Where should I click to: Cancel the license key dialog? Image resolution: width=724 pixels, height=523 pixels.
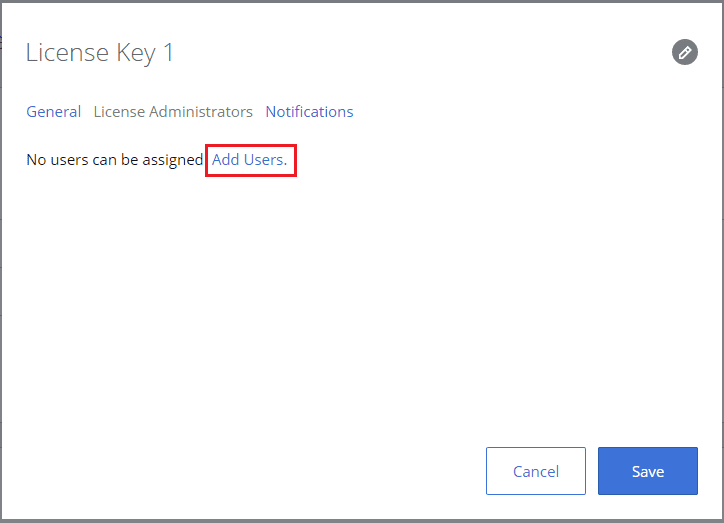pos(536,471)
